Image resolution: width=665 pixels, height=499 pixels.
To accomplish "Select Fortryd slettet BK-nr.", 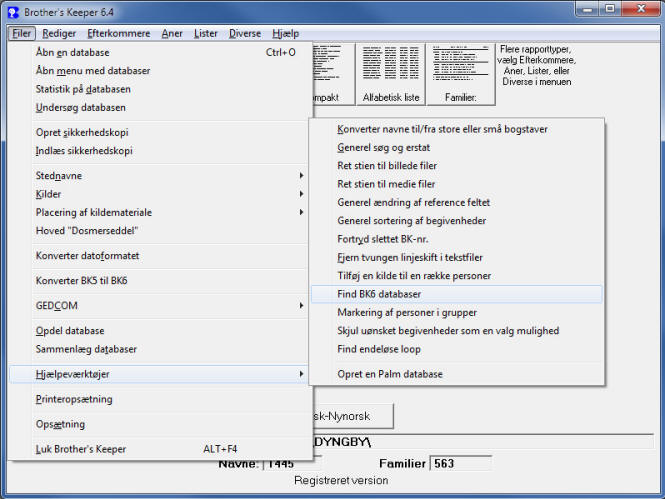I will (x=456, y=239).
